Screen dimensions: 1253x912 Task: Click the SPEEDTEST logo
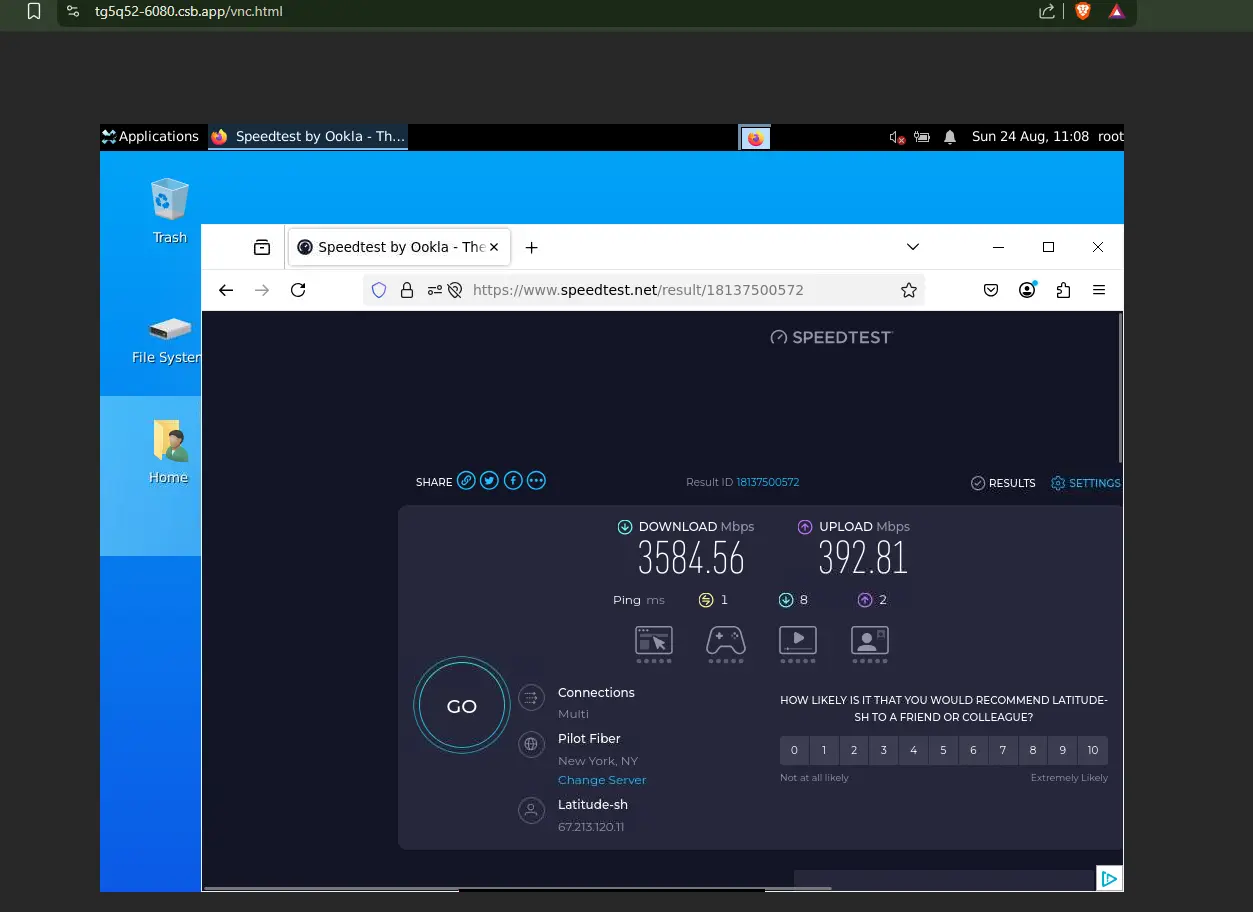coord(831,337)
